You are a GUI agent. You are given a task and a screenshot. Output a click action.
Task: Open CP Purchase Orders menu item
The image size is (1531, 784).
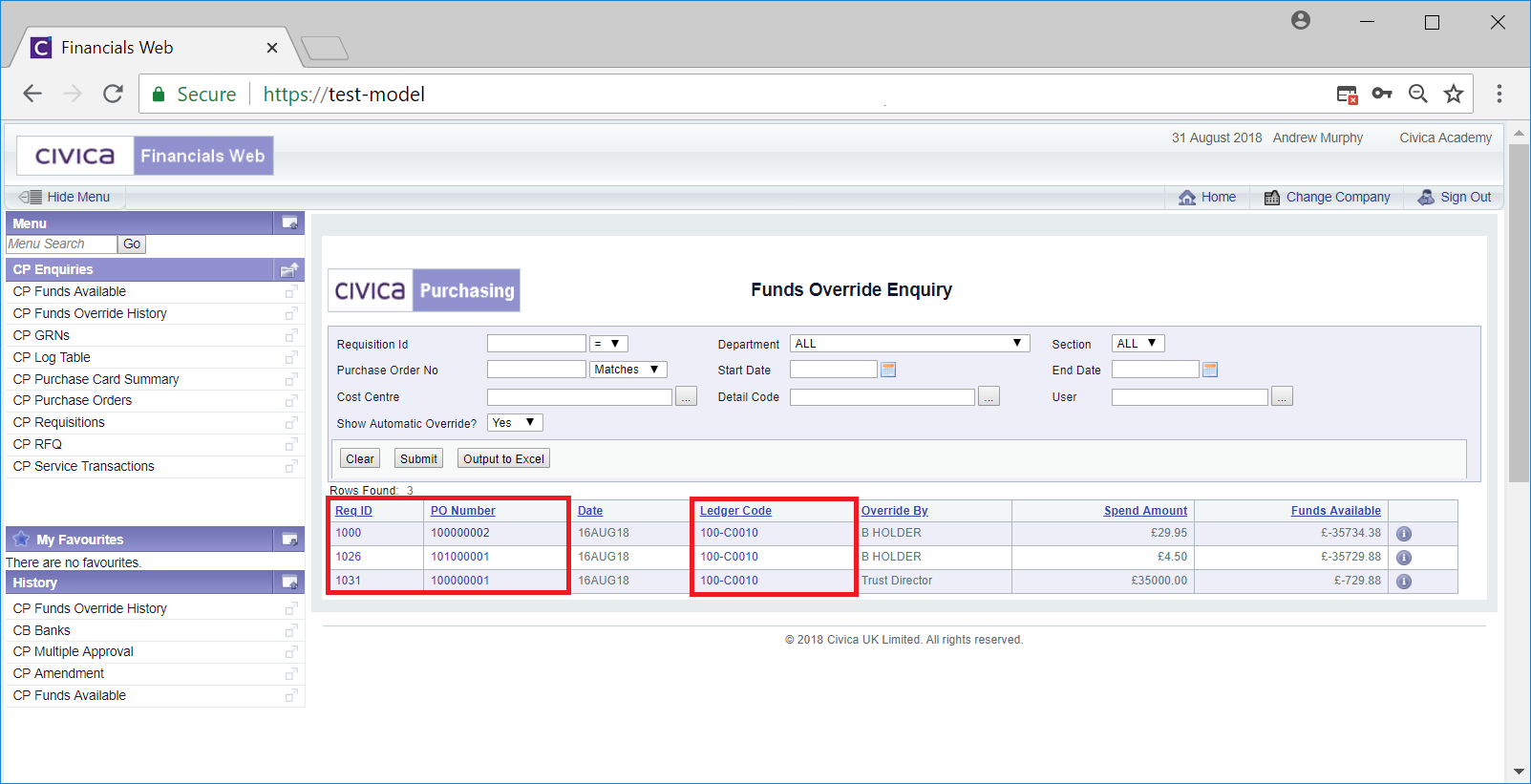[73, 400]
